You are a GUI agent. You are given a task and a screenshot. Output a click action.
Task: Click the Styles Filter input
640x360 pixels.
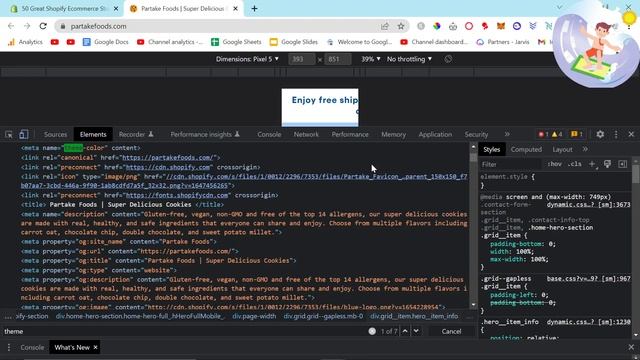pos(510,164)
